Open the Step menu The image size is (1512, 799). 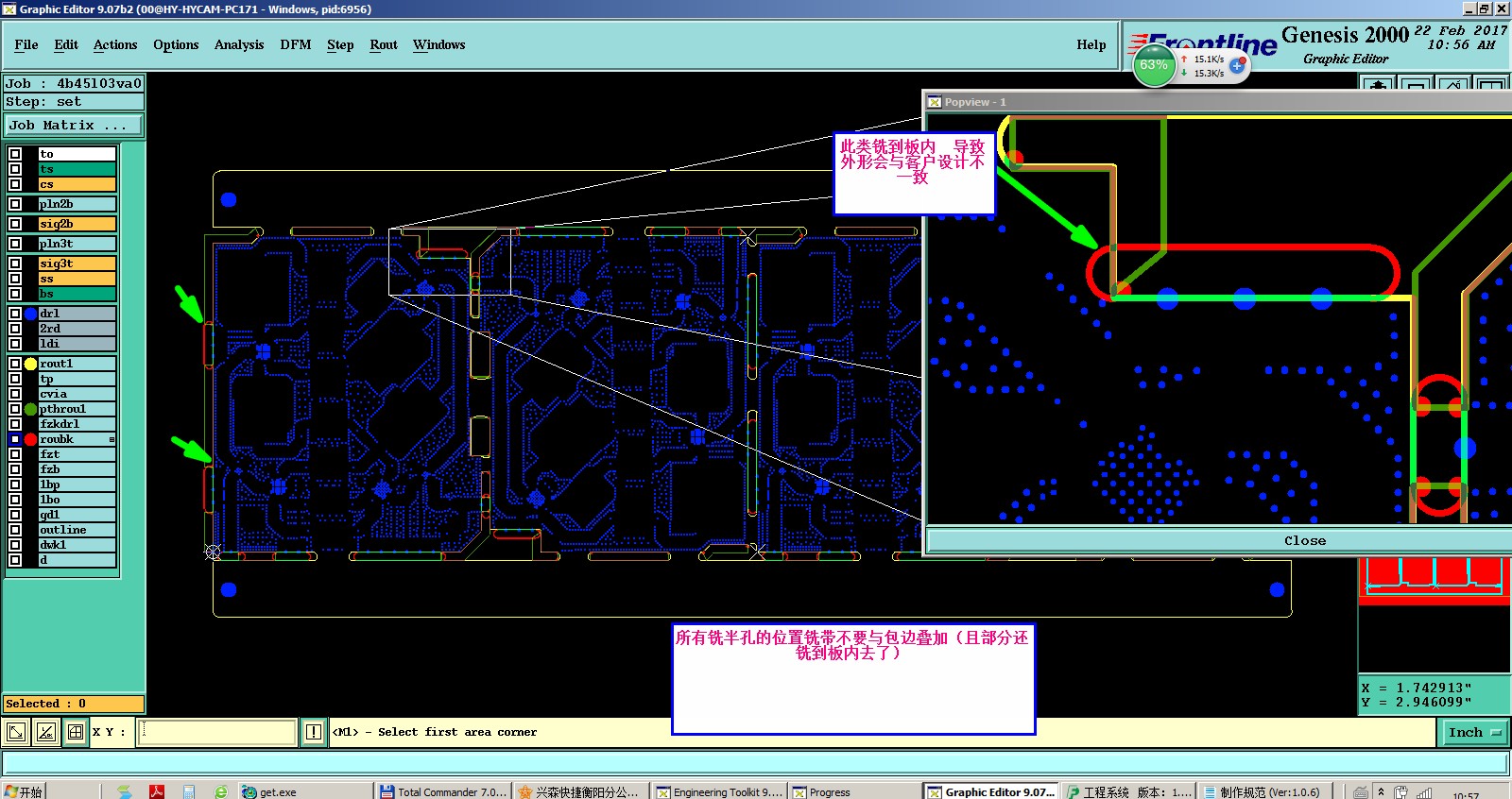[x=340, y=44]
